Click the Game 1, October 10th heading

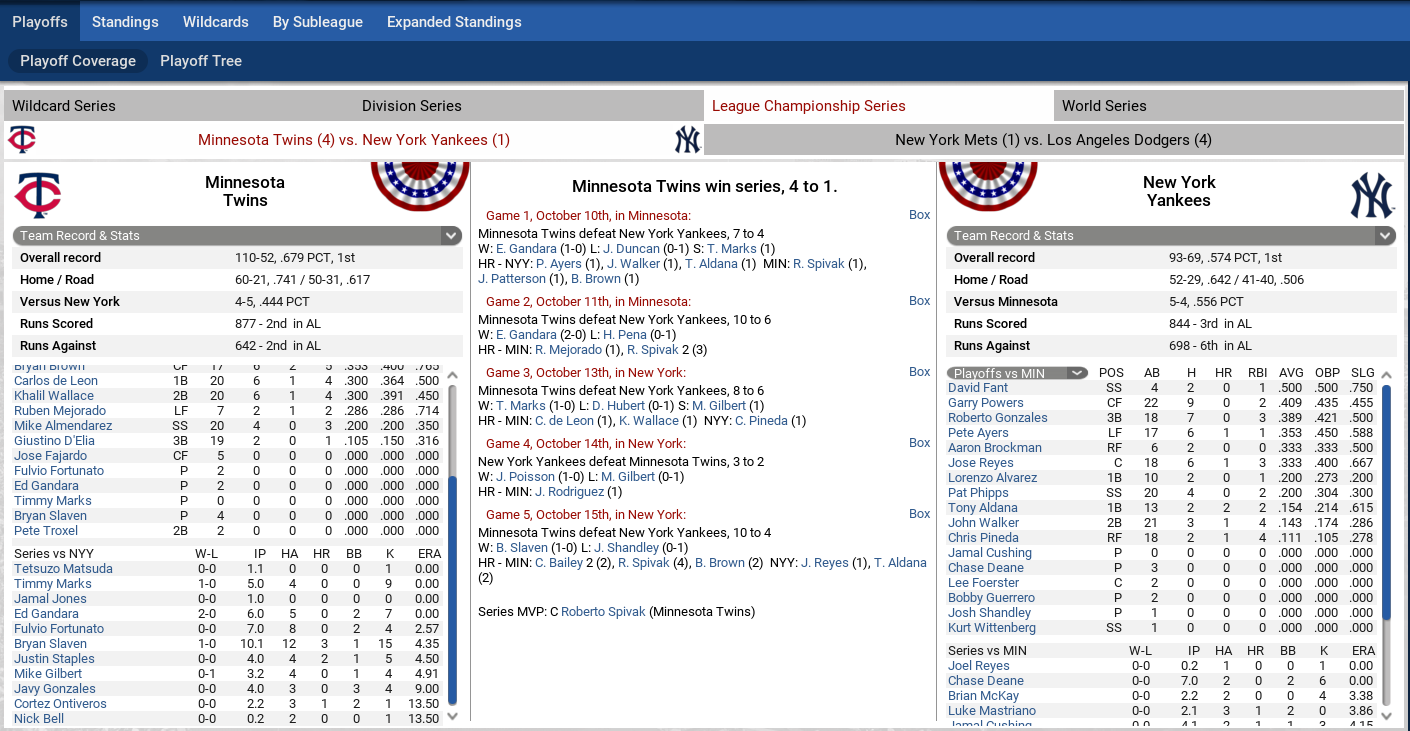588,216
